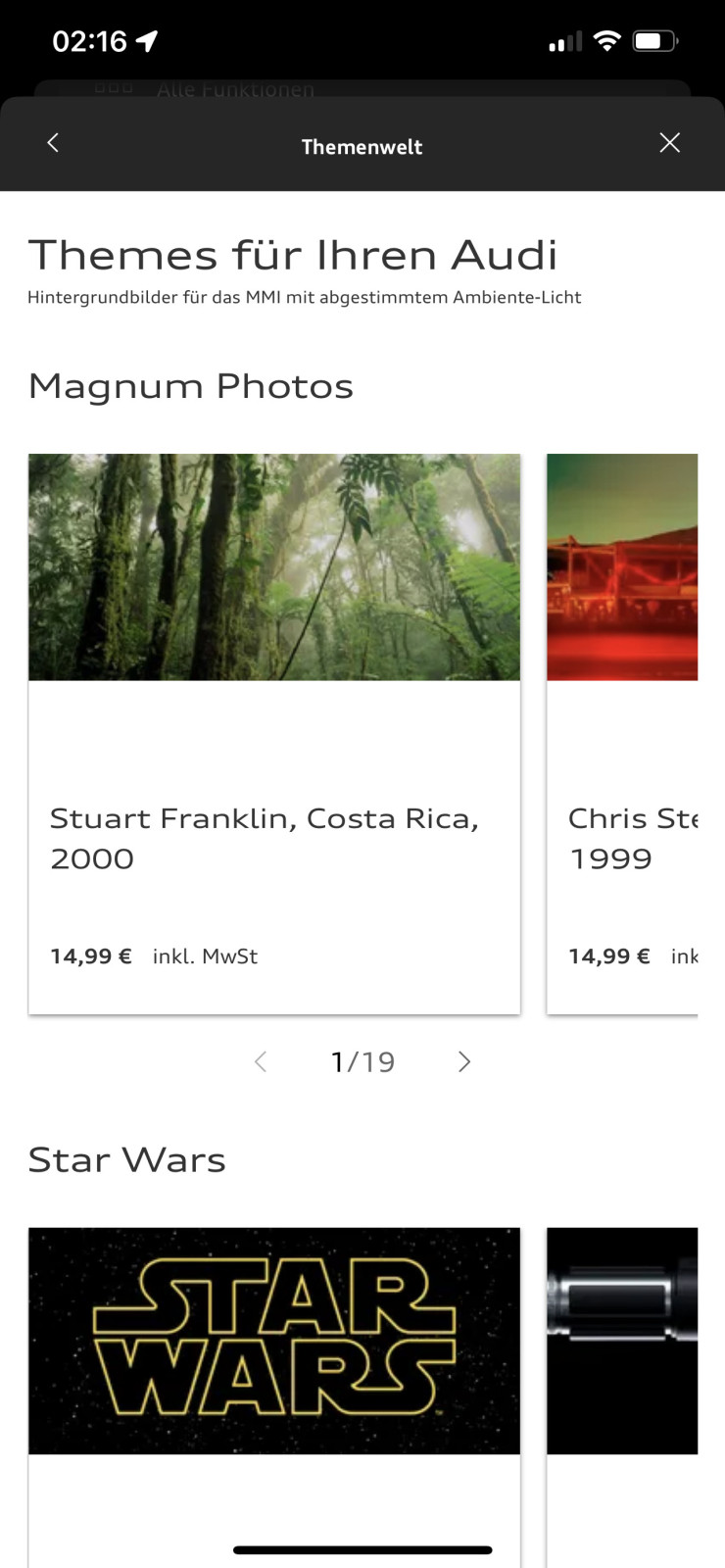Open Stuart Franklin, Costa Rica, 2000 title

pyautogui.click(x=265, y=838)
